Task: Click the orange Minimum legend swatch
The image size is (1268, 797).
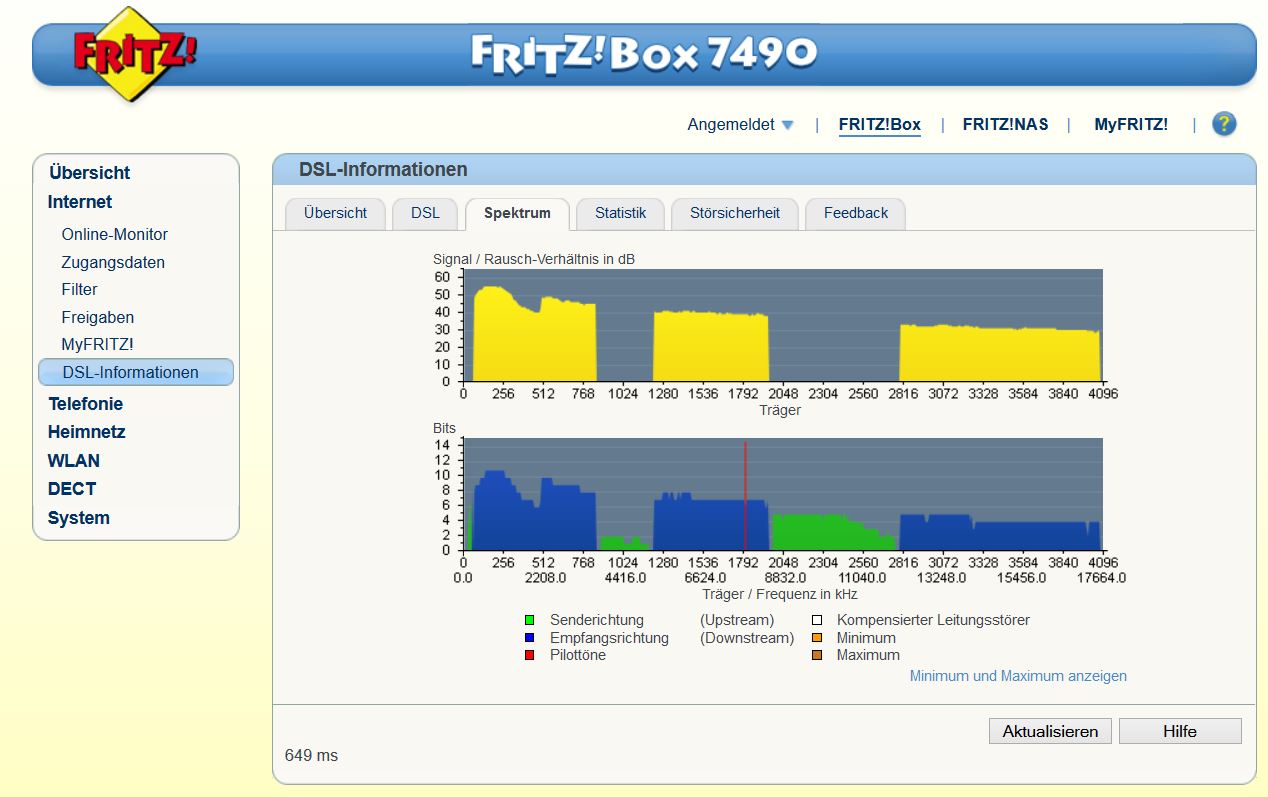Action: 817,638
